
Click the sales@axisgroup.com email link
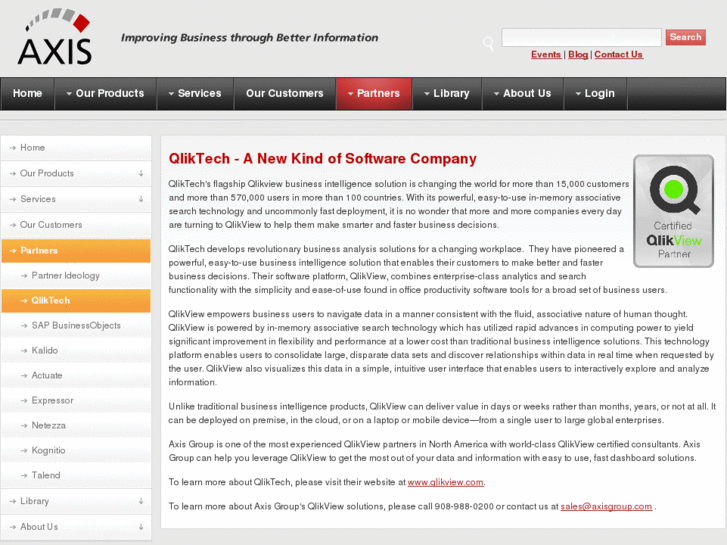(606, 507)
